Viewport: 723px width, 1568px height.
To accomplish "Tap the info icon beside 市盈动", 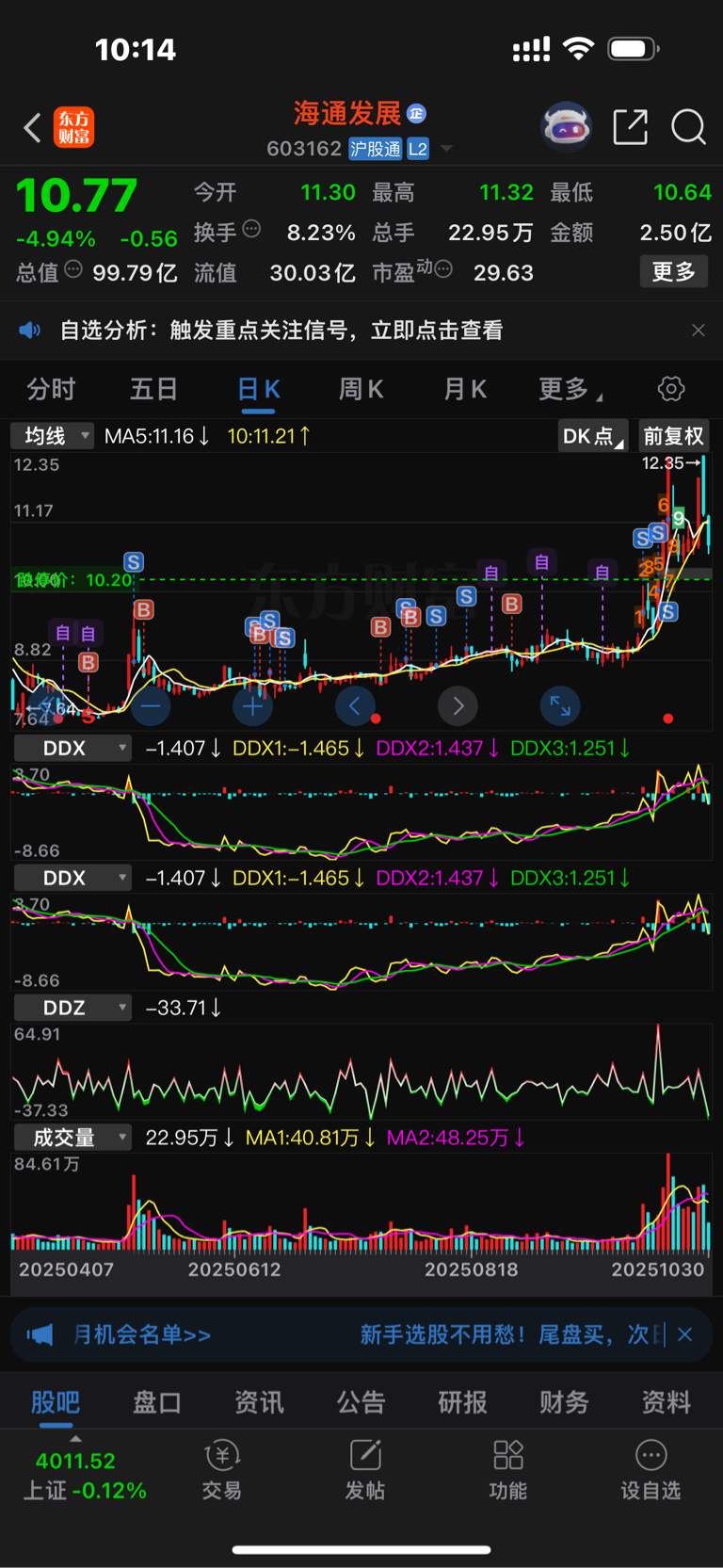I will [x=443, y=269].
